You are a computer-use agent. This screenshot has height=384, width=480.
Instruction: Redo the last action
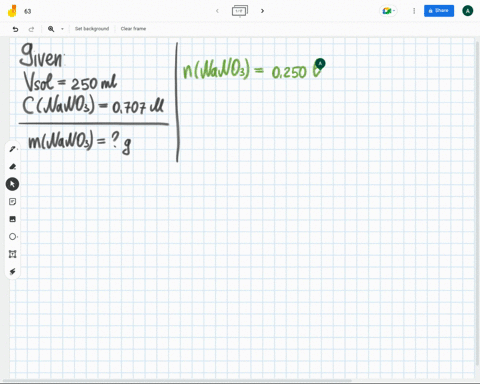[31, 29]
